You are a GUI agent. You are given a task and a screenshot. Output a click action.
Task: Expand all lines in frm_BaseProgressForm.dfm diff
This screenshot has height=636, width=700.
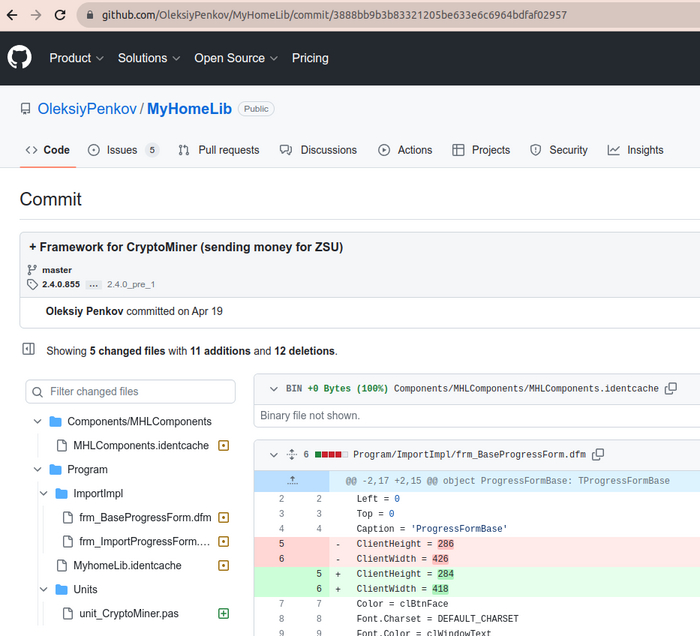tap(292, 455)
